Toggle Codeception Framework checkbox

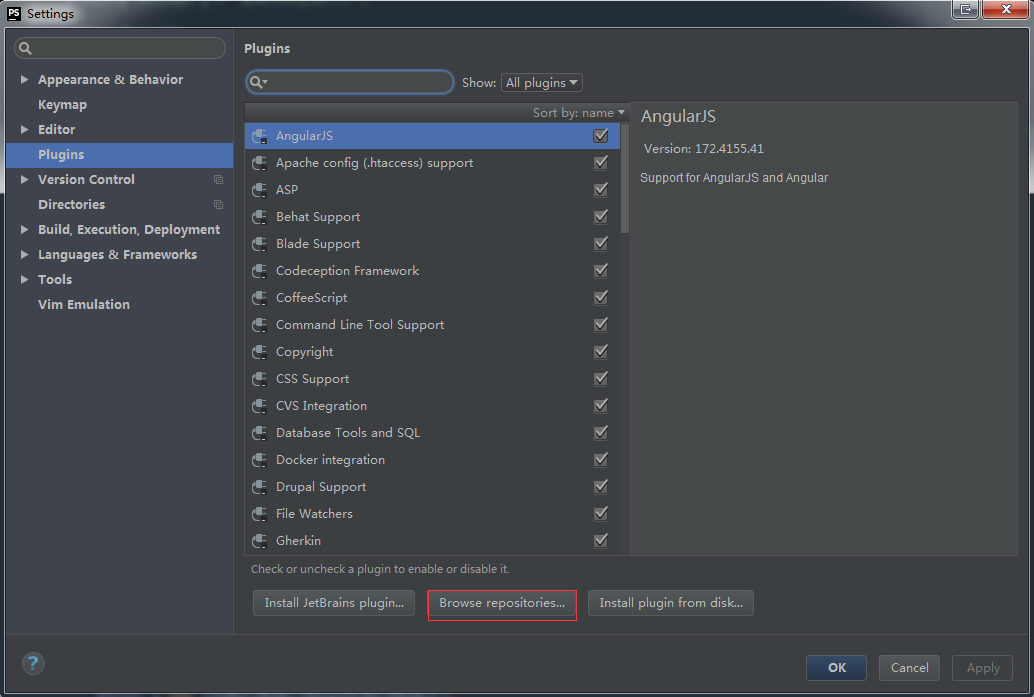(x=601, y=271)
